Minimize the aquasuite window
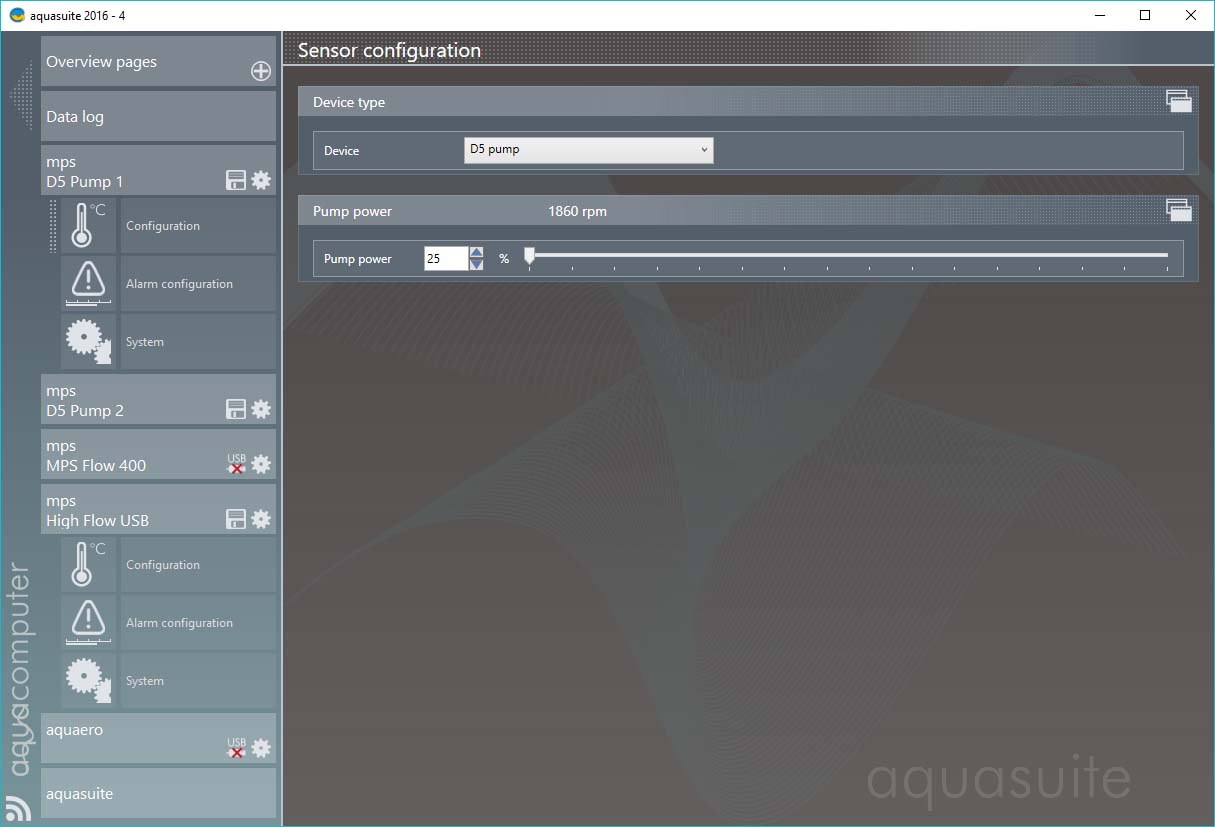The image size is (1215, 827). [x=1100, y=15]
